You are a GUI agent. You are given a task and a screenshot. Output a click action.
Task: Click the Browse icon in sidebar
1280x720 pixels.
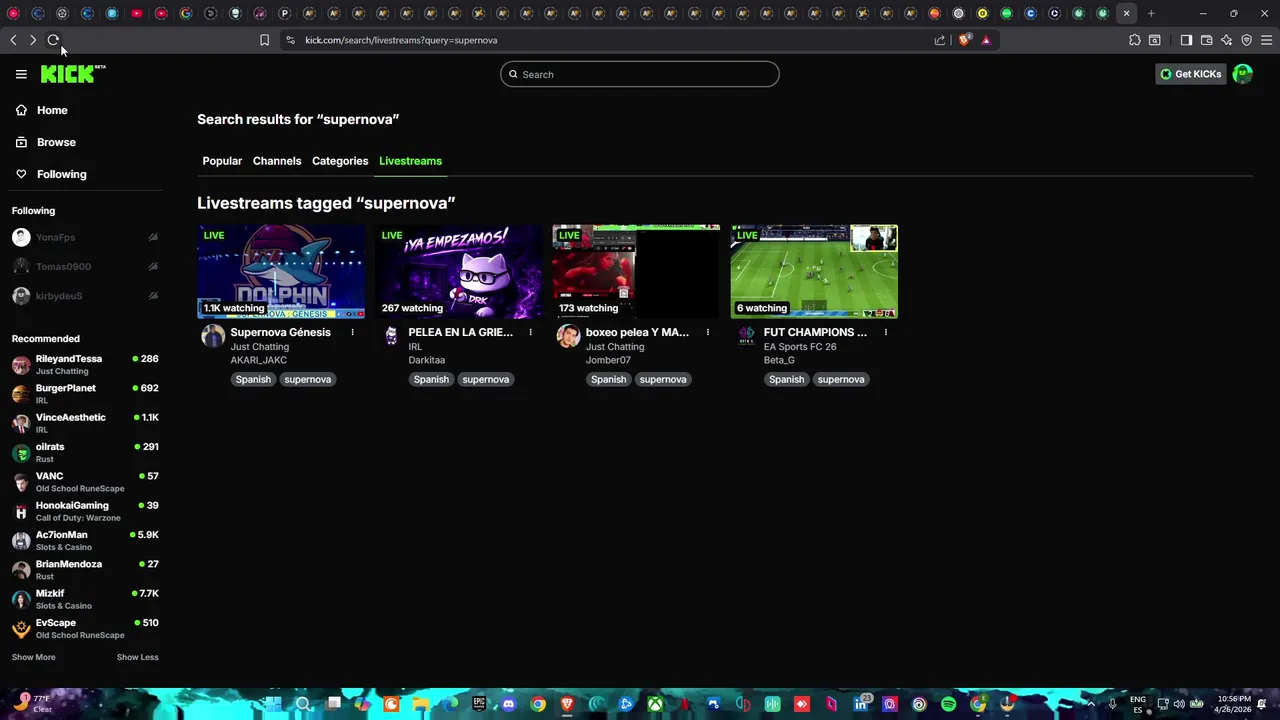point(21,142)
